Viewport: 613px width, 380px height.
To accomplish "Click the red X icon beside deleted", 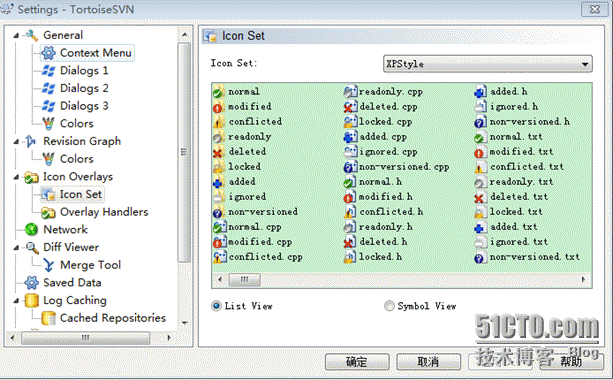I will click(x=219, y=152).
